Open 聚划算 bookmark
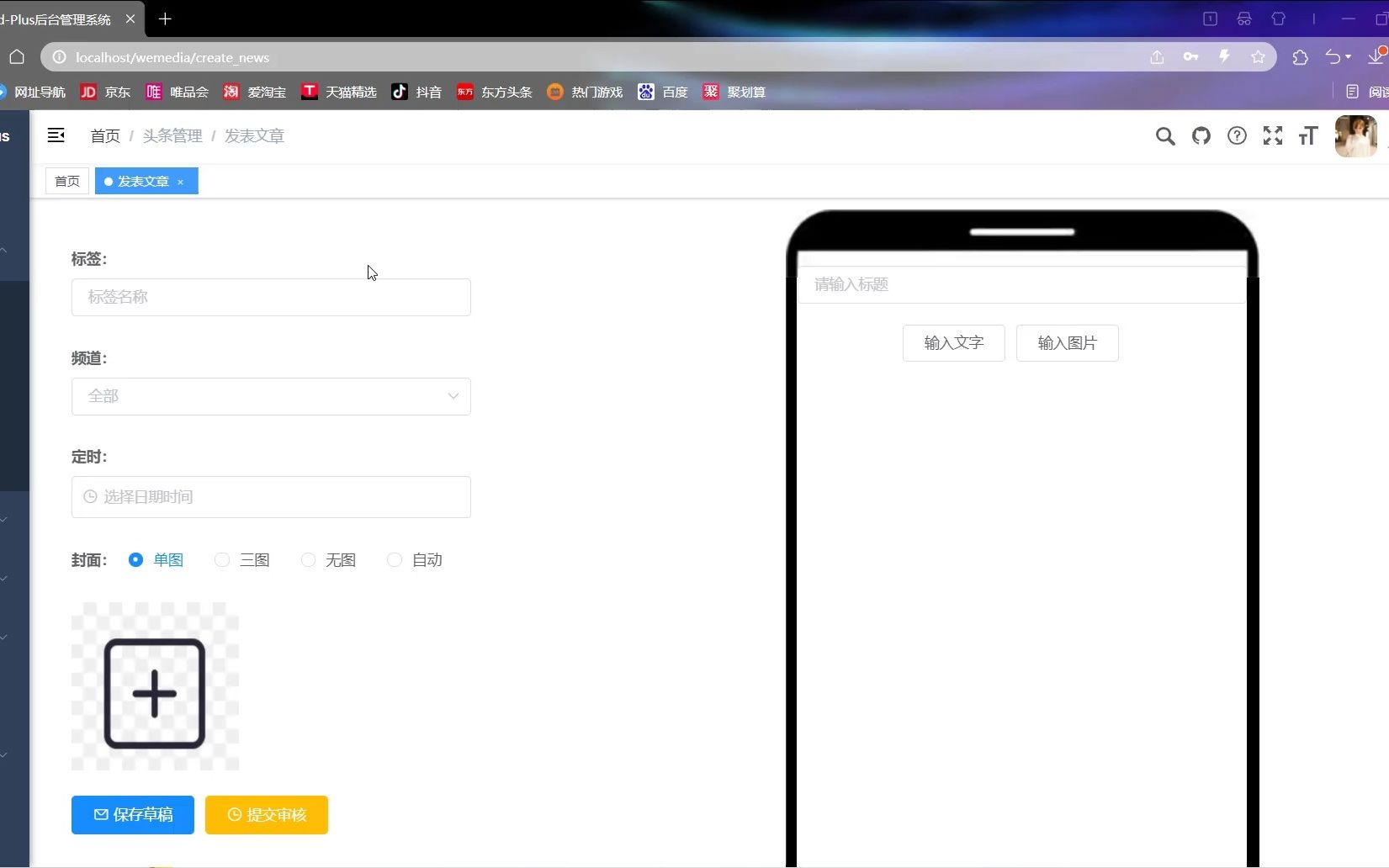The width and height of the screenshot is (1389, 868). (x=734, y=92)
